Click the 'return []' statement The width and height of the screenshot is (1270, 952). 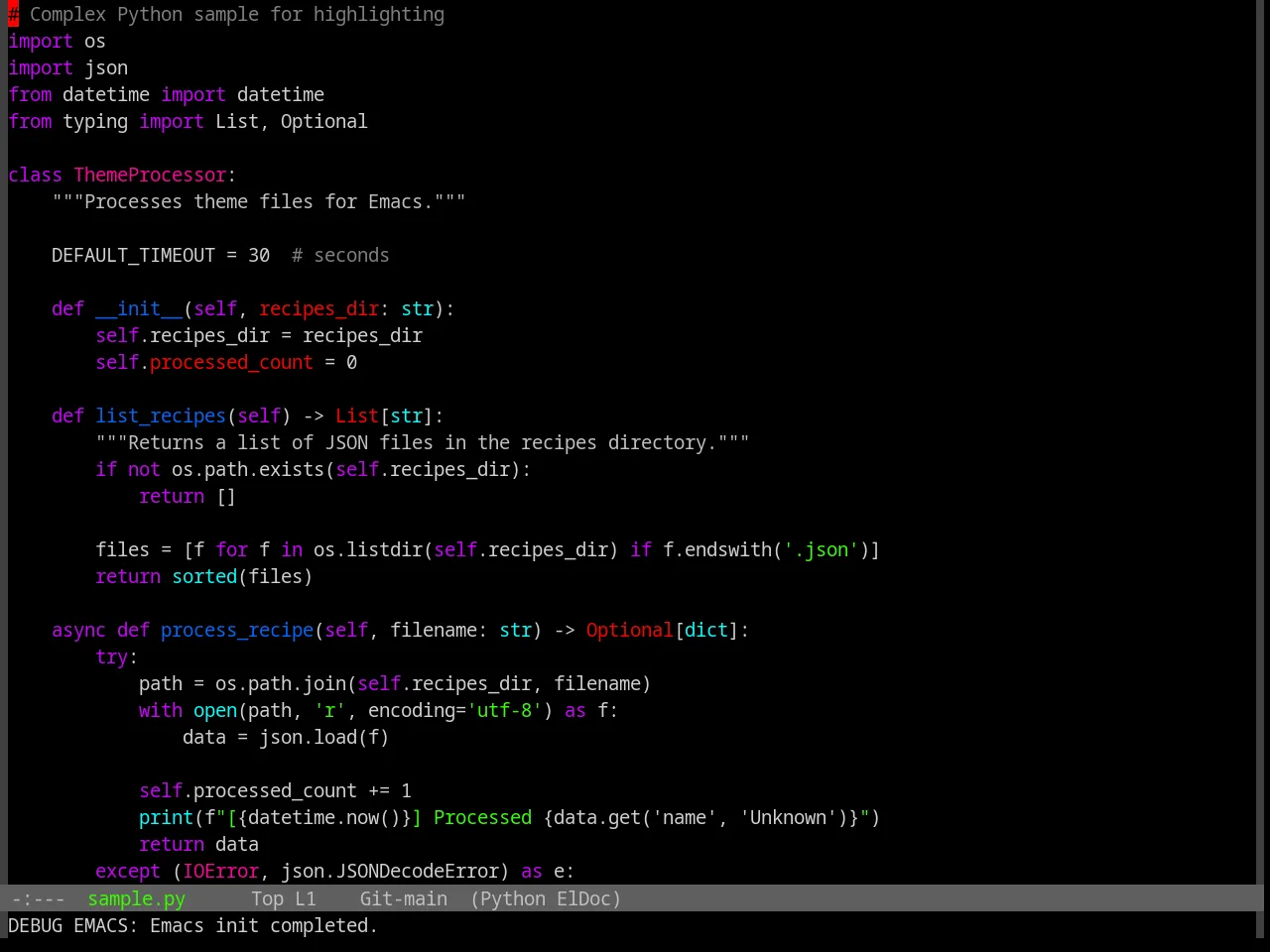click(188, 496)
